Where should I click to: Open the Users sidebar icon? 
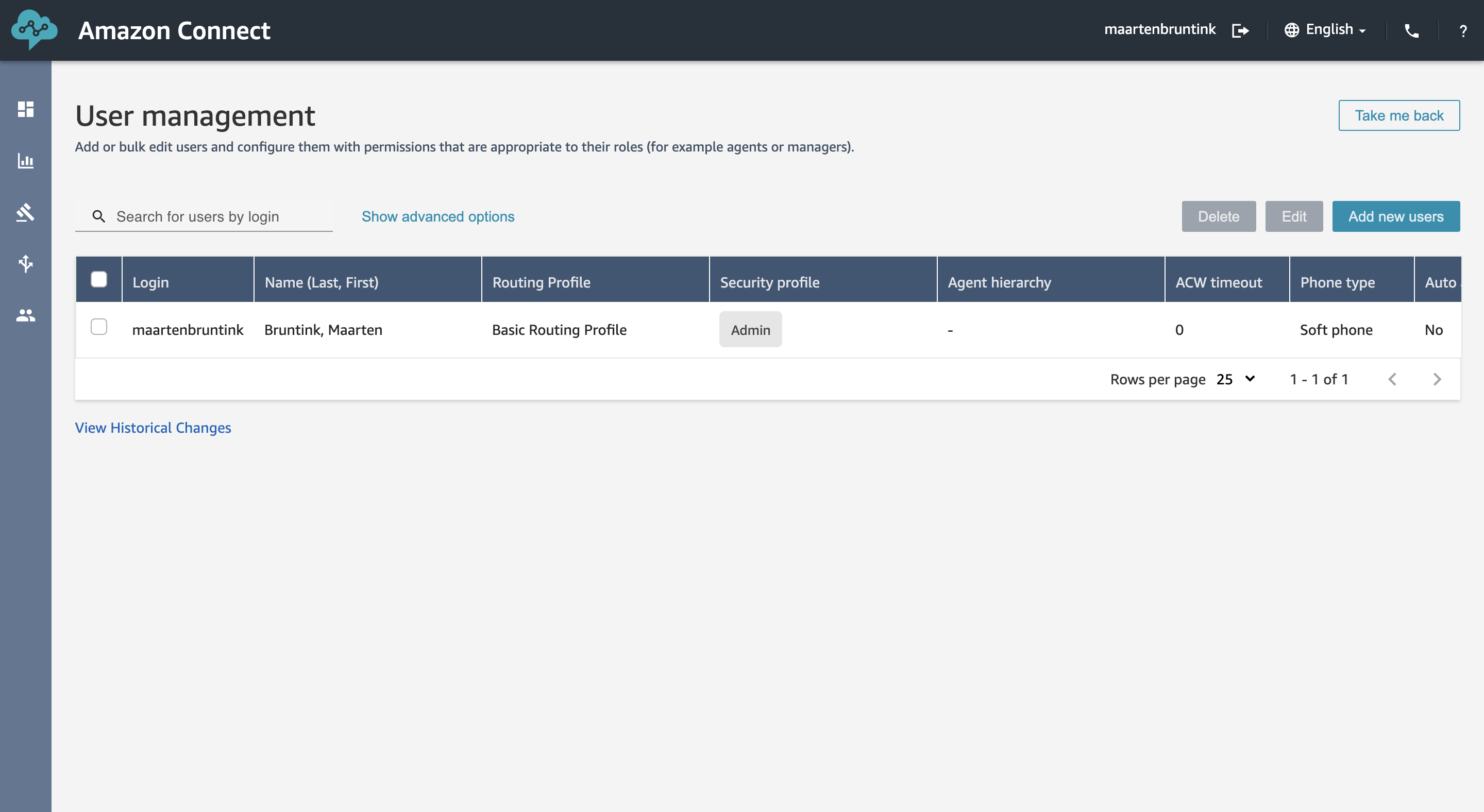click(x=25, y=315)
